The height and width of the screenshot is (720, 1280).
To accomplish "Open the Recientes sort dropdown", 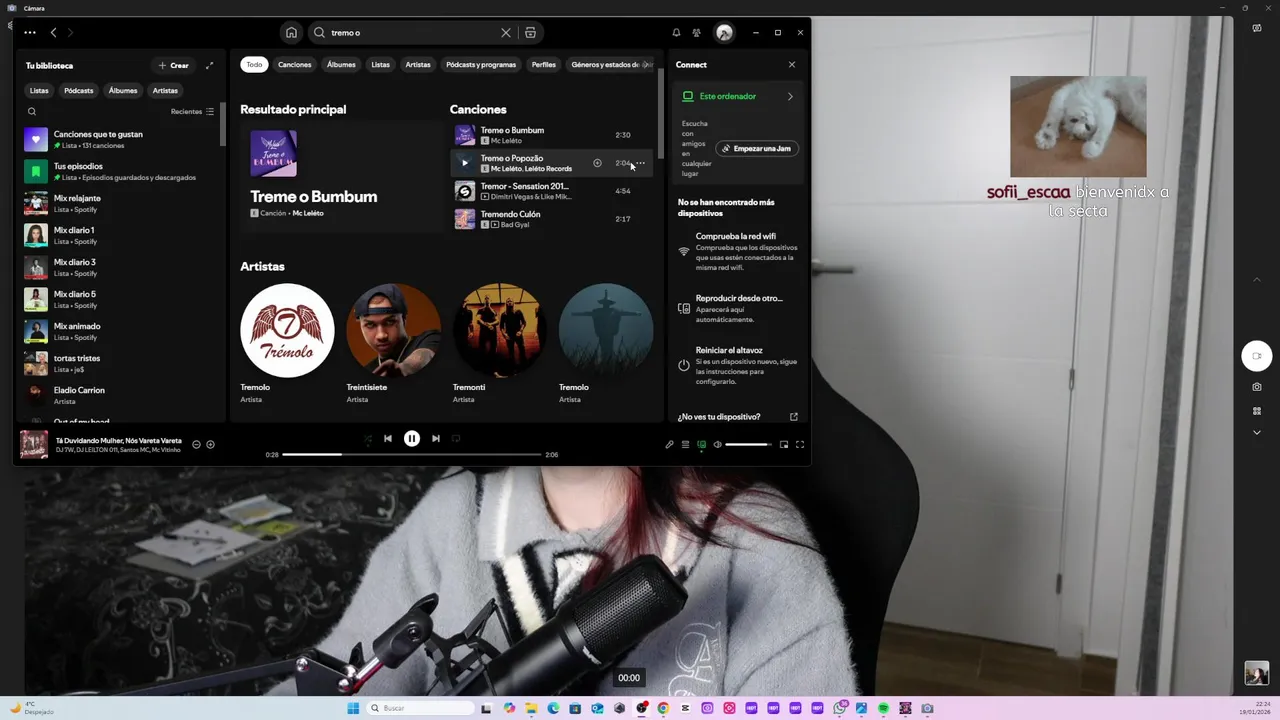I will coord(192,112).
